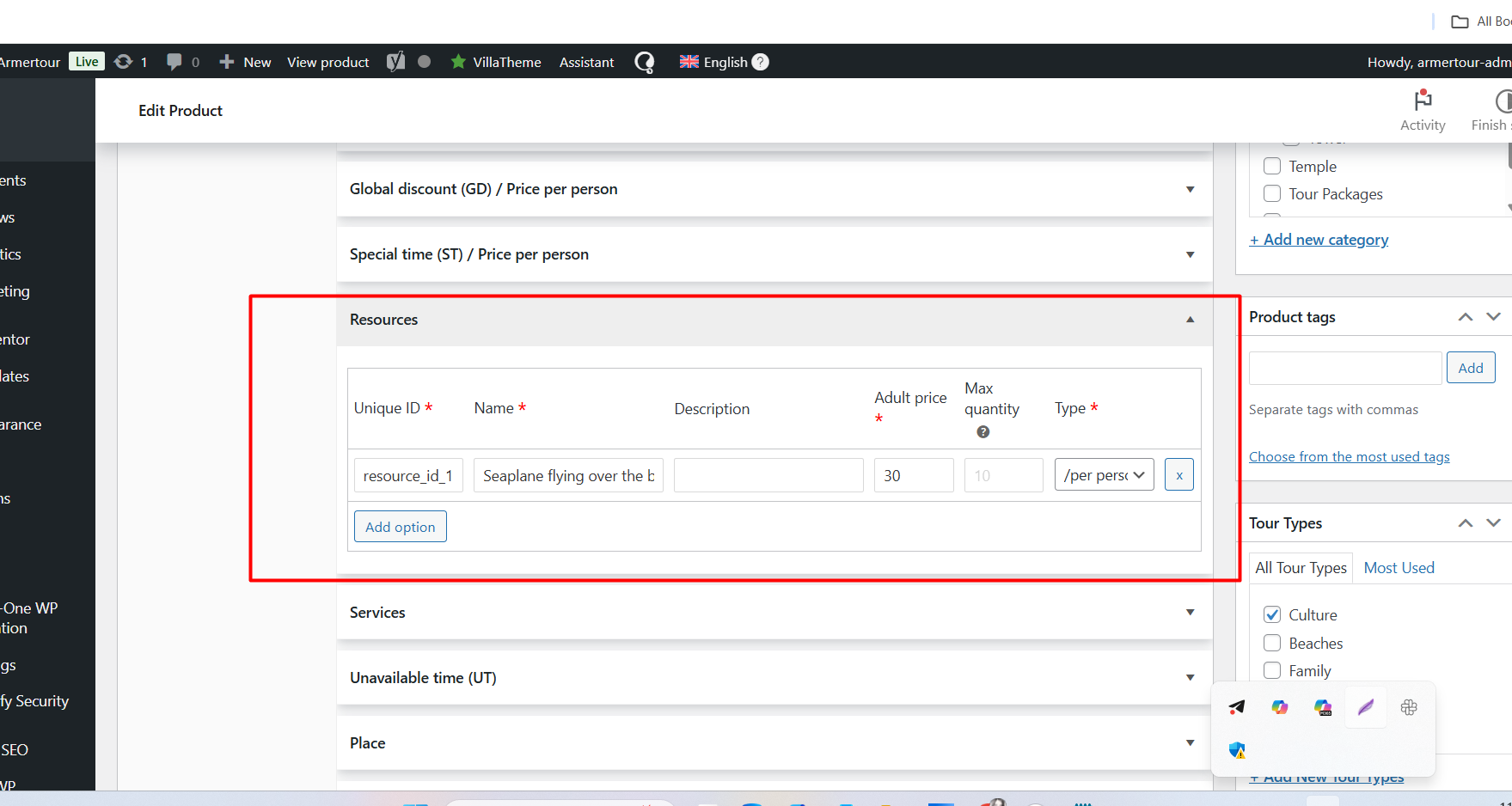Image resolution: width=1512 pixels, height=806 pixels.
Task: Click the Max quantity help icon
Action: click(983, 432)
